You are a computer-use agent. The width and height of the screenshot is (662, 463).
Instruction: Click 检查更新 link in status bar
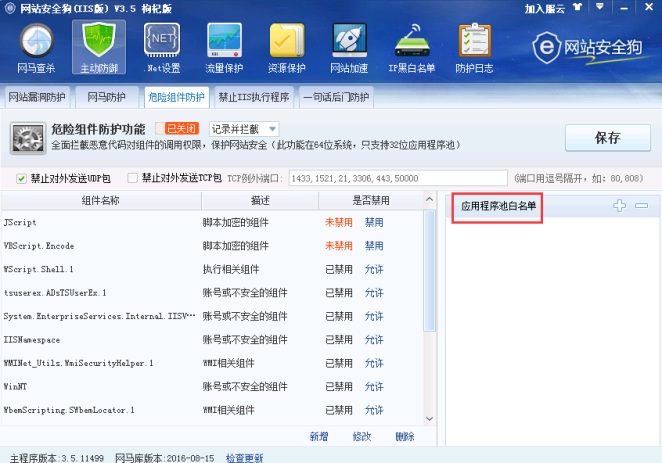[244, 457]
